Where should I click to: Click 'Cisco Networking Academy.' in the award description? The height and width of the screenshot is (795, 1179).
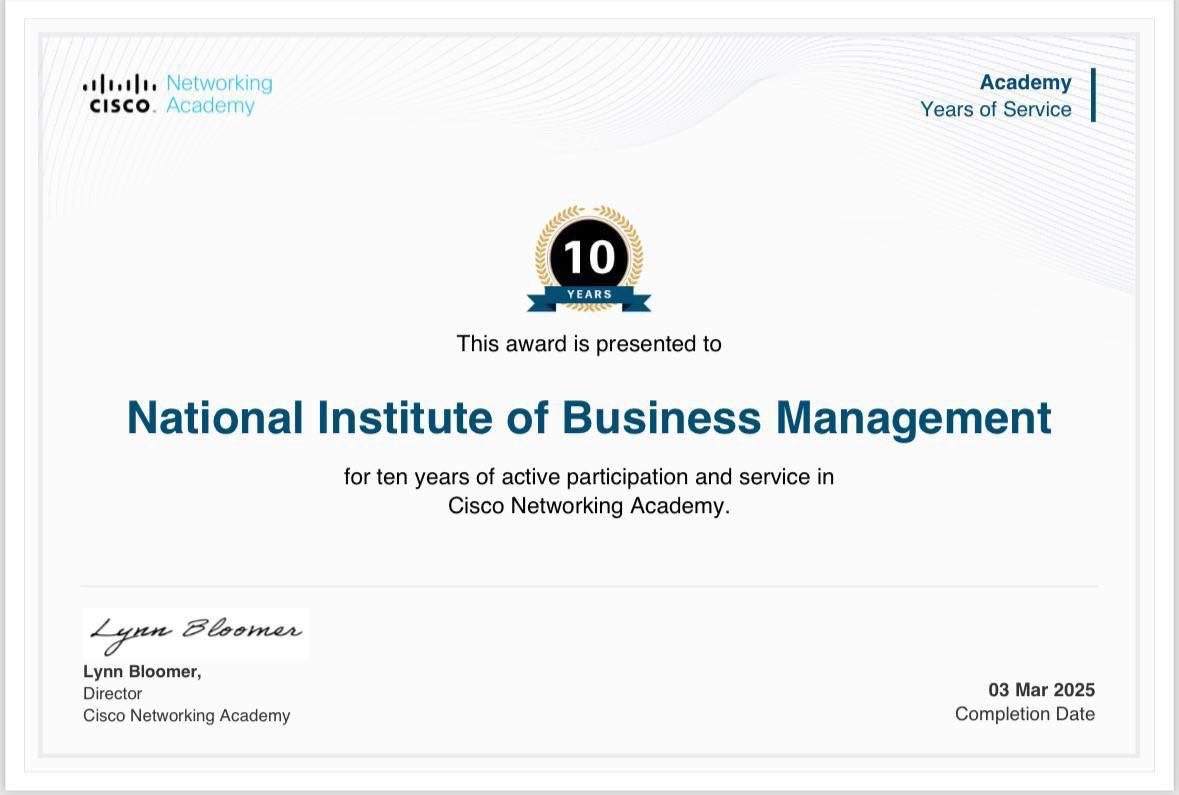click(x=589, y=506)
